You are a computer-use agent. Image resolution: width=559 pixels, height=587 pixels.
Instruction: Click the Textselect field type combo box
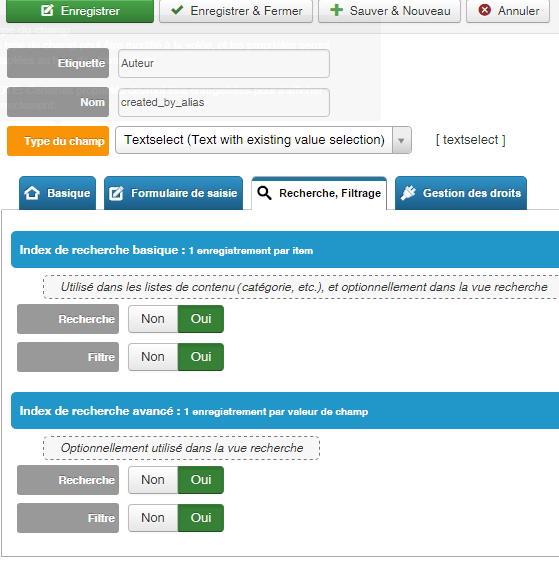point(263,140)
